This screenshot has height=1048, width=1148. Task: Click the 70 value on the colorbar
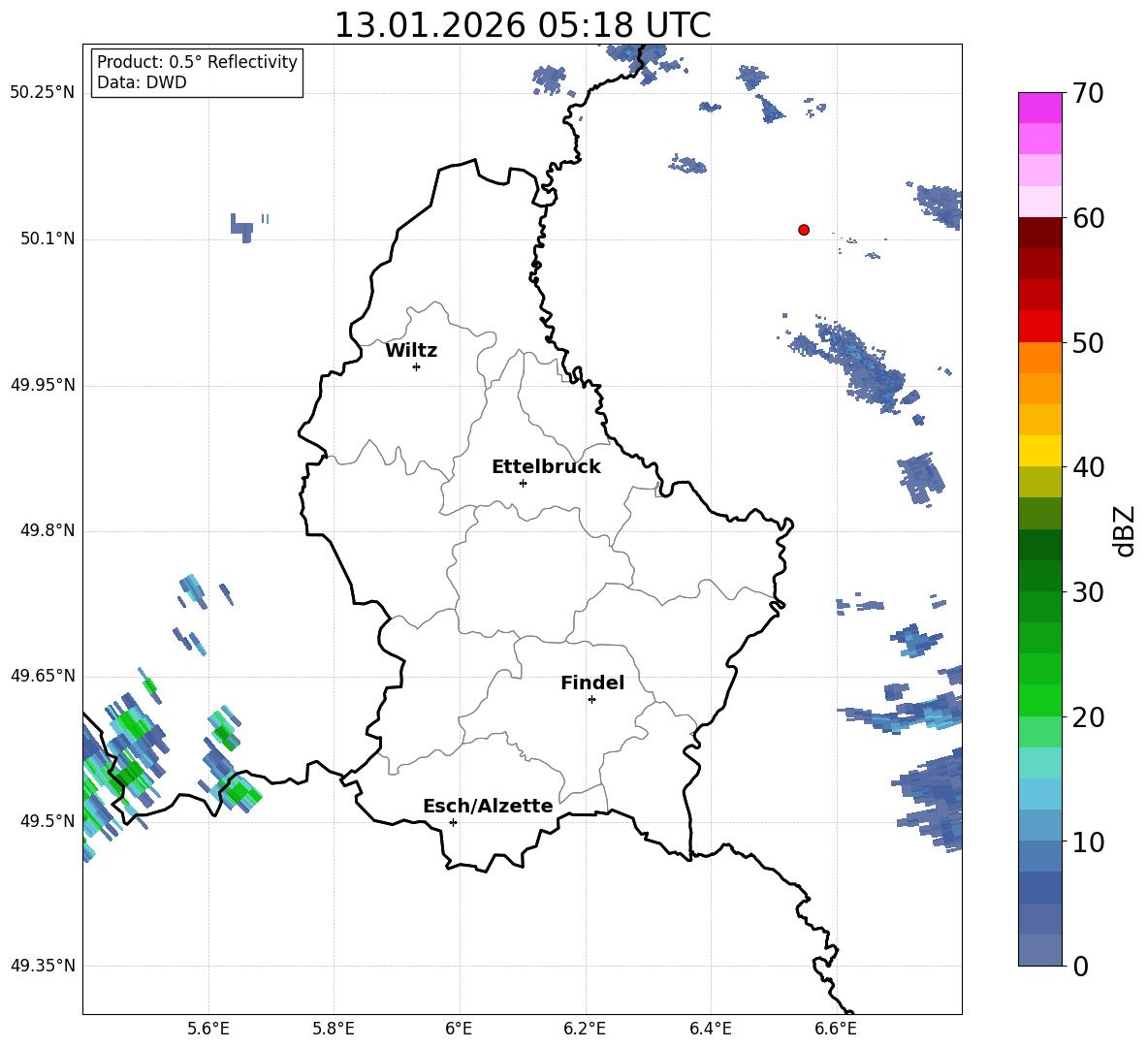click(1088, 94)
